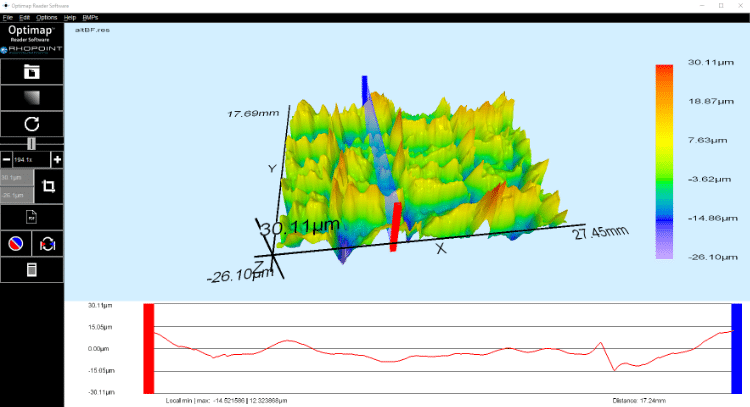Viewport: 750px width, 407px height.
Task: Click the red and blue circle icon
Action: coord(16,243)
